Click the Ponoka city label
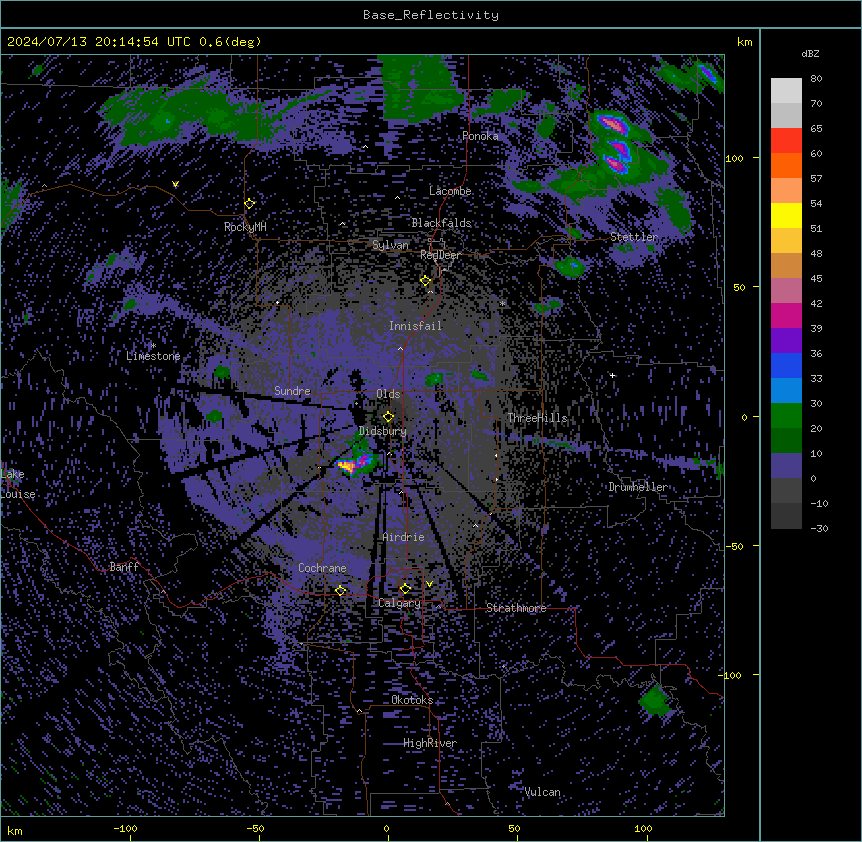Image resolution: width=862 pixels, height=842 pixels. pyautogui.click(x=480, y=136)
